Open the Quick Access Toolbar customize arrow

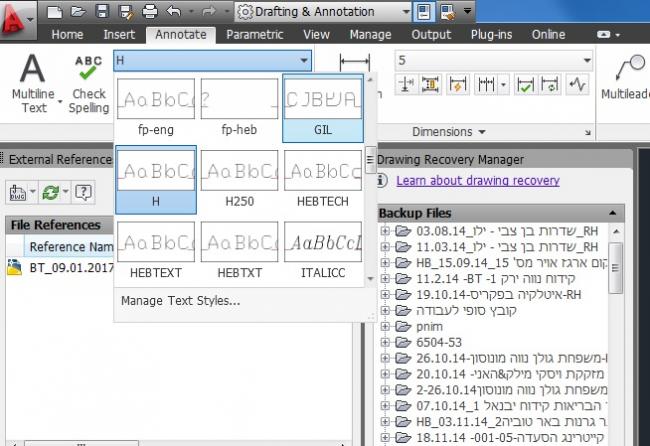click(x=467, y=11)
